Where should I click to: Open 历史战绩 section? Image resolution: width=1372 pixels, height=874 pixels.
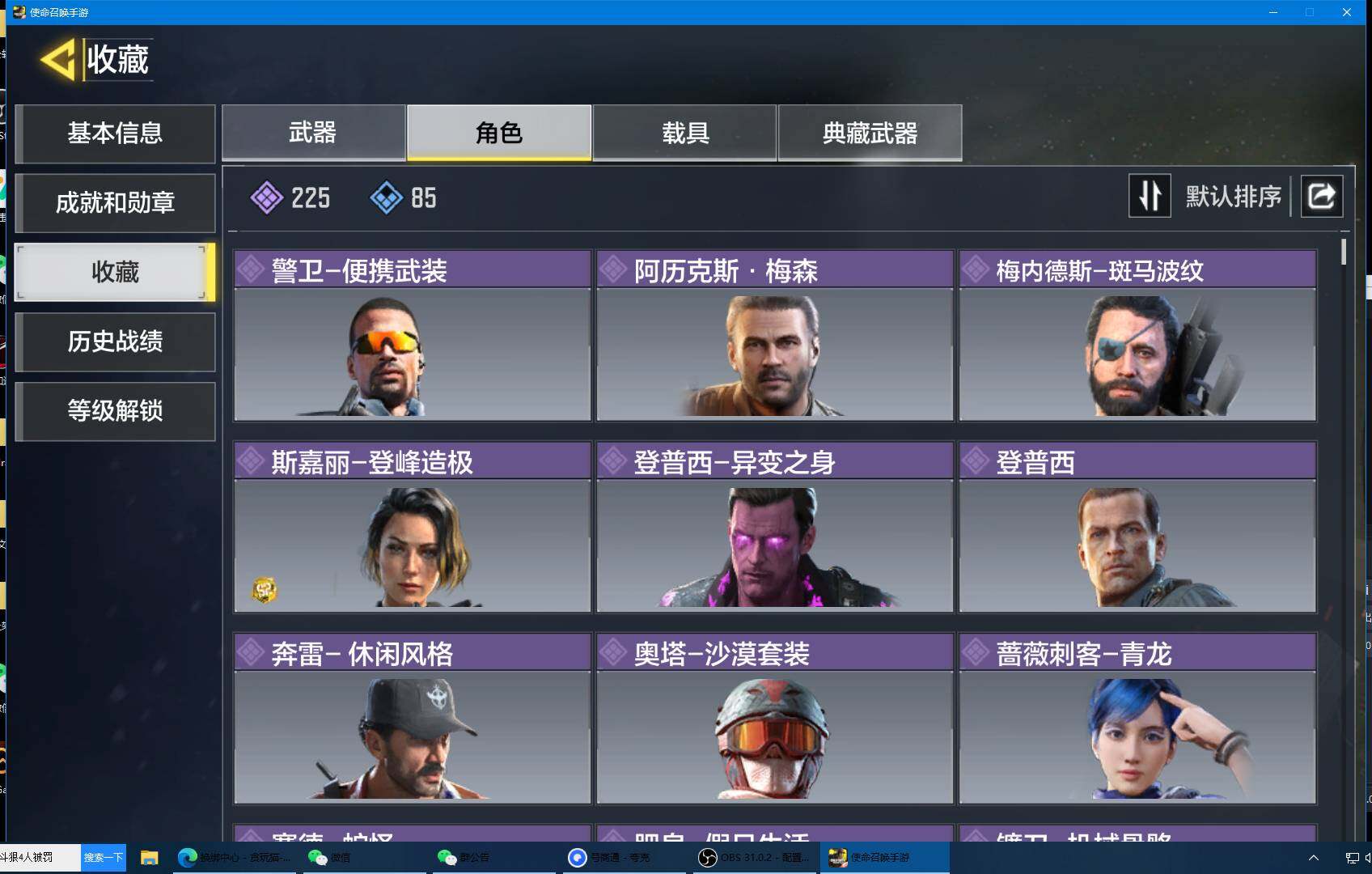tap(115, 342)
